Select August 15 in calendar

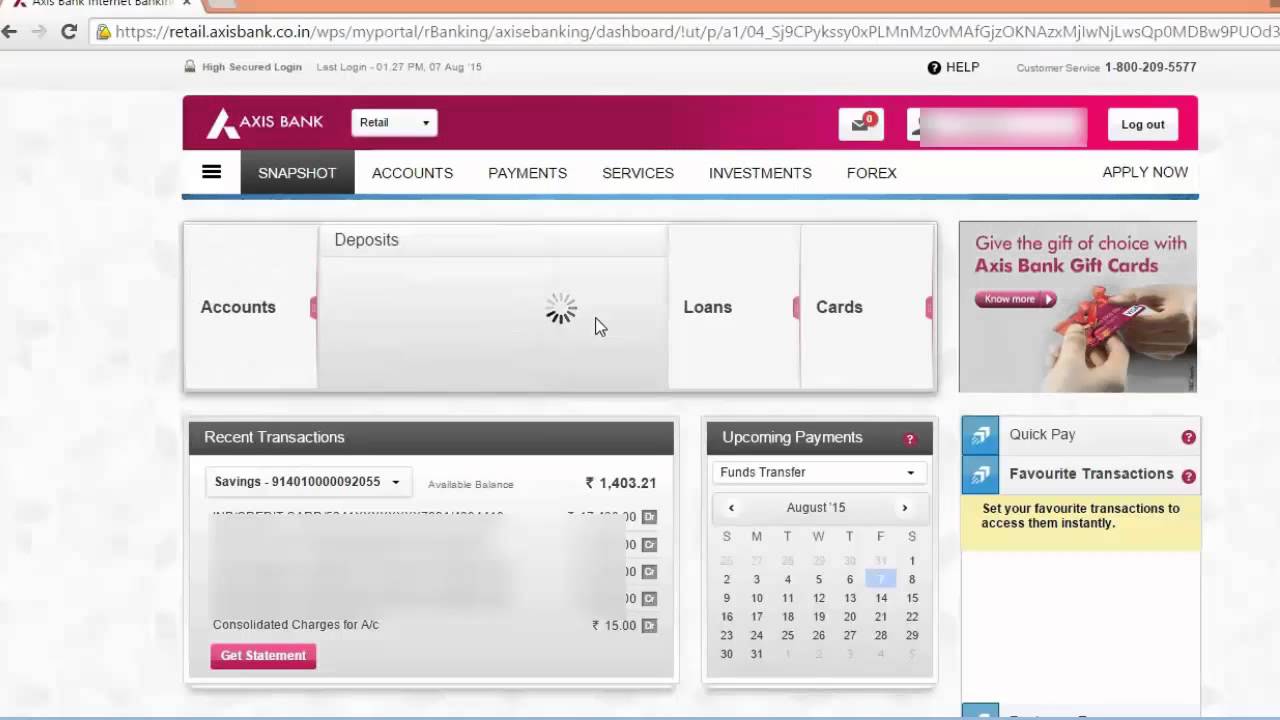click(x=911, y=598)
